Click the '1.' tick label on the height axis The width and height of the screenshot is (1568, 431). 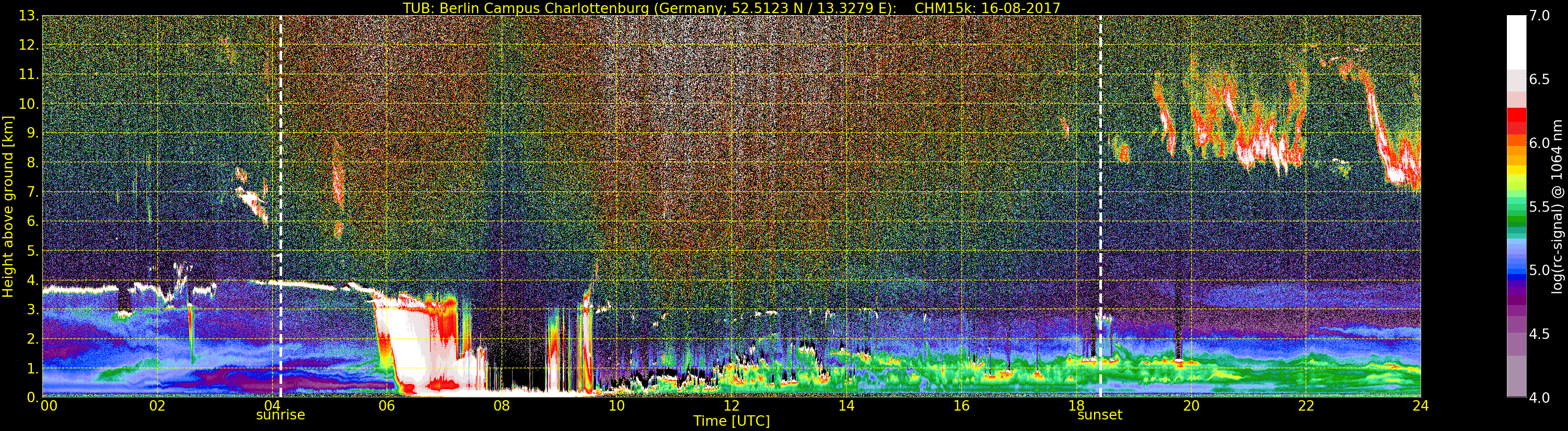coord(32,369)
